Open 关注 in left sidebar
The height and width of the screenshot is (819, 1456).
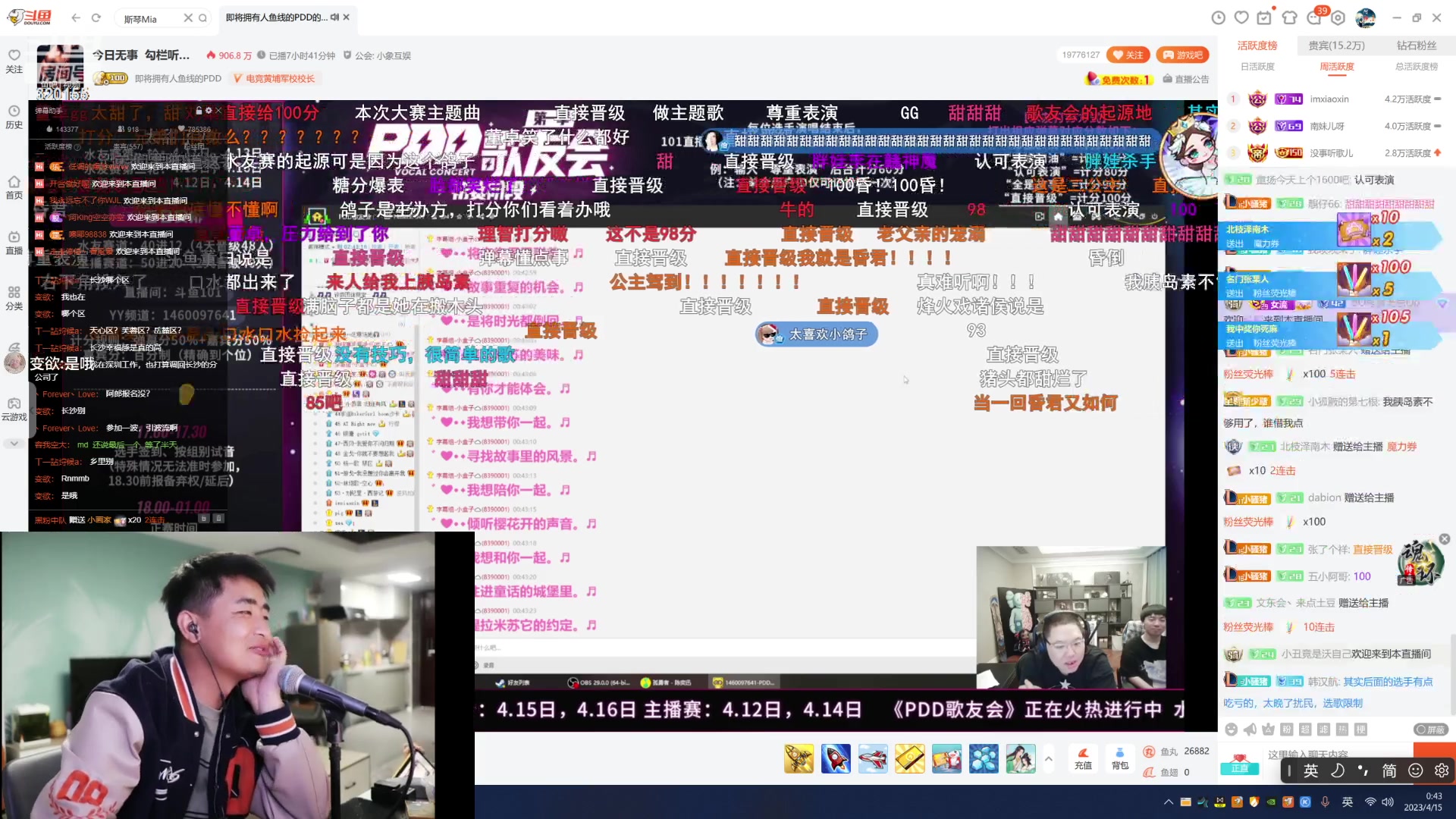click(14, 61)
